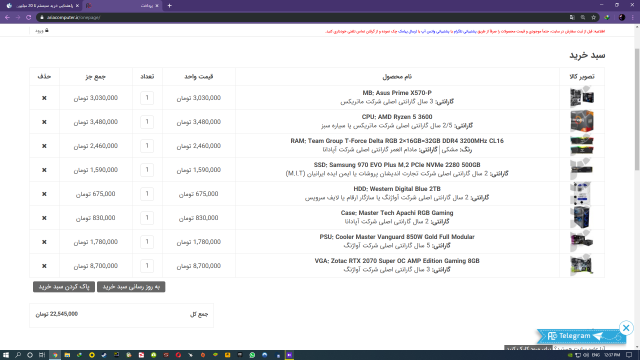
Task: Click the clear cart button
Action: (x=64, y=287)
